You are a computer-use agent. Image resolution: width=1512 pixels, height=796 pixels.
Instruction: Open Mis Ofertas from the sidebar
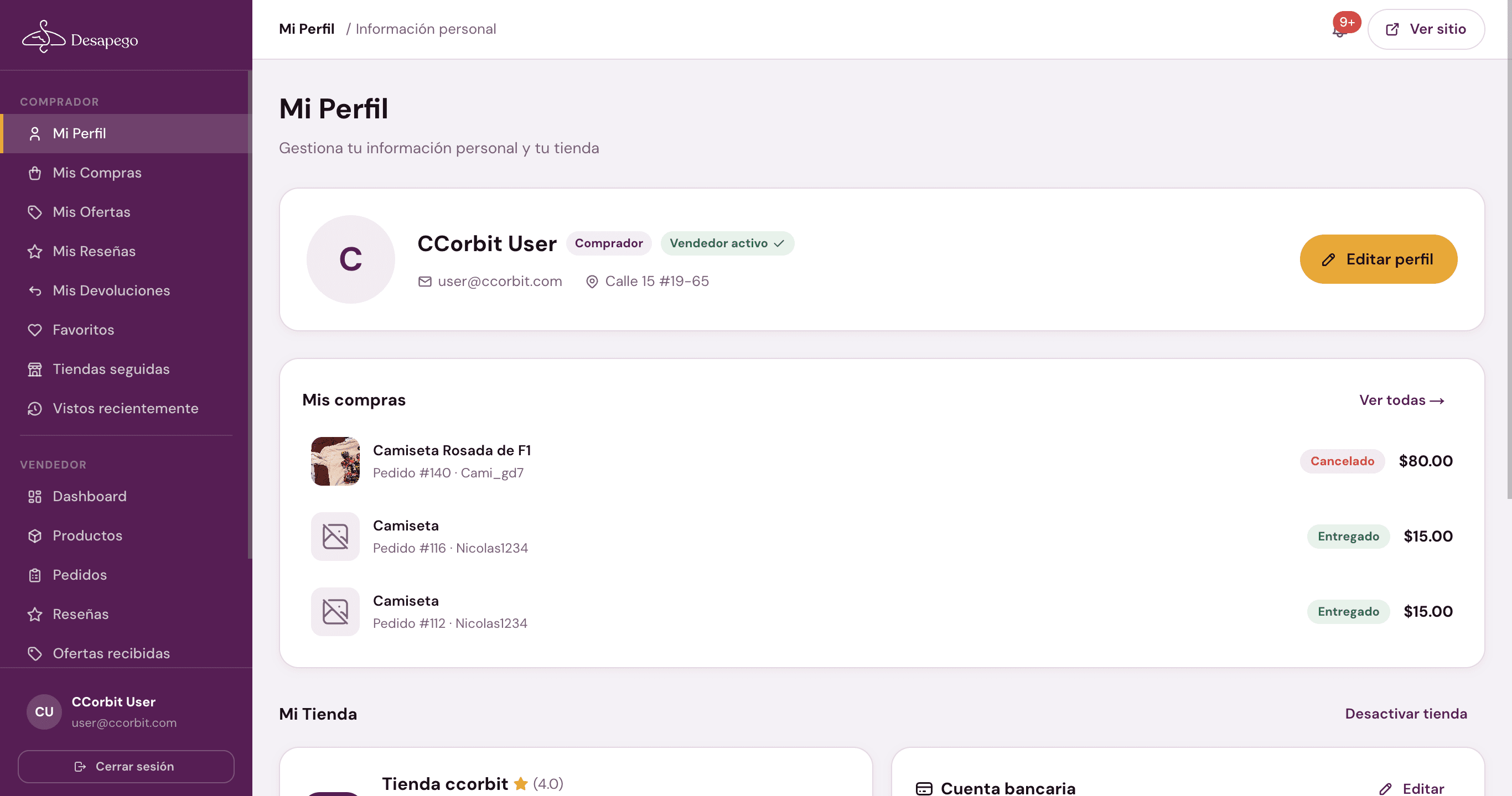tap(126, 212)
